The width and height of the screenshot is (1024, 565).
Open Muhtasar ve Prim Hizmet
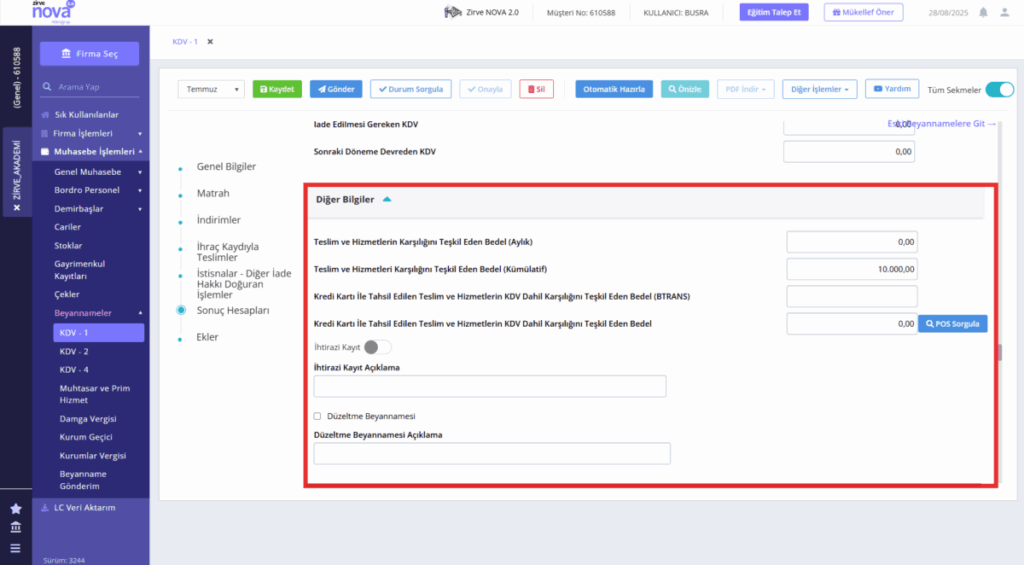95,394
